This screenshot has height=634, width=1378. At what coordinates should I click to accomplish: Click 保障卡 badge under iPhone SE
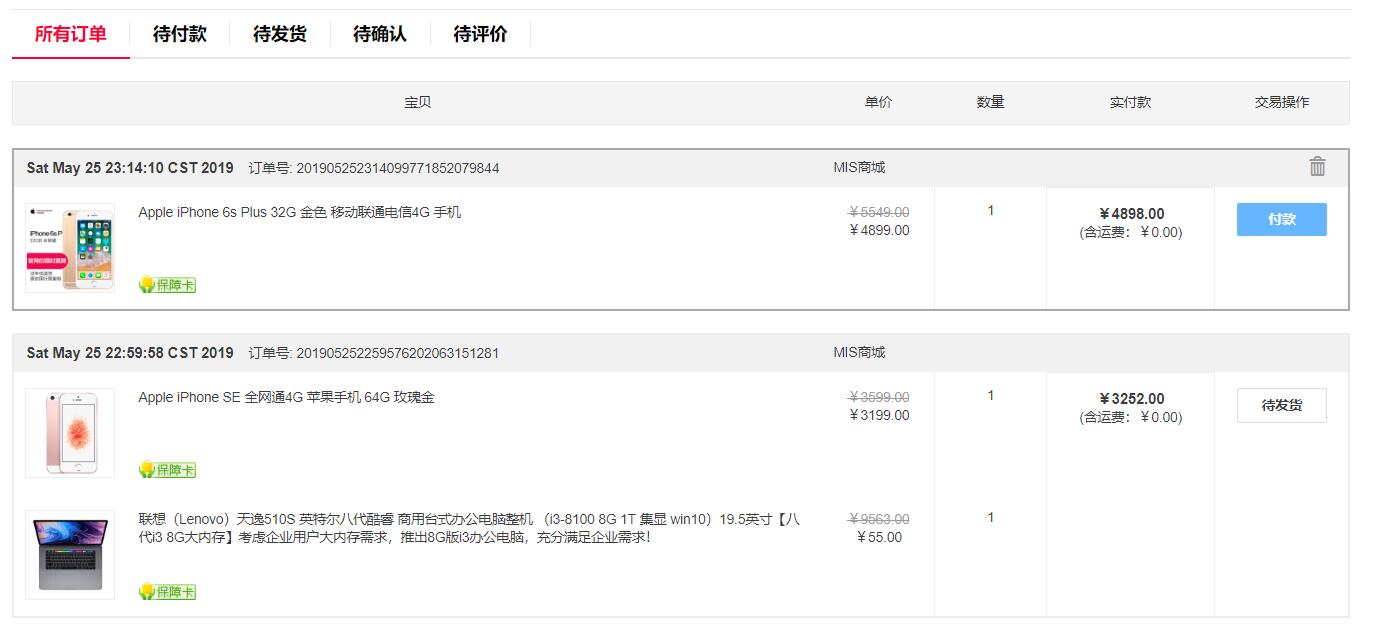[167, 470]
